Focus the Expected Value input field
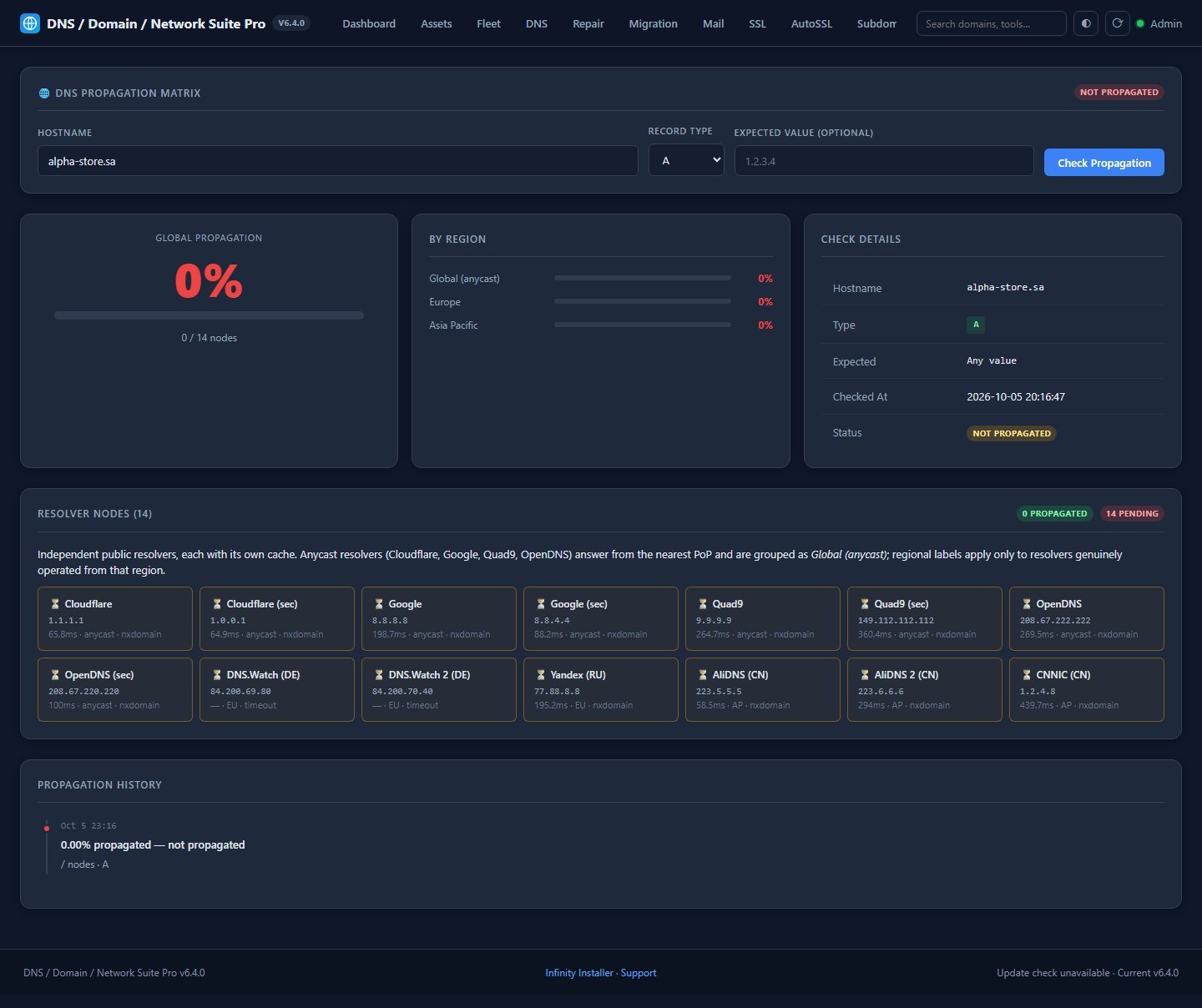 pyautogui.click(x=884, y=161)
